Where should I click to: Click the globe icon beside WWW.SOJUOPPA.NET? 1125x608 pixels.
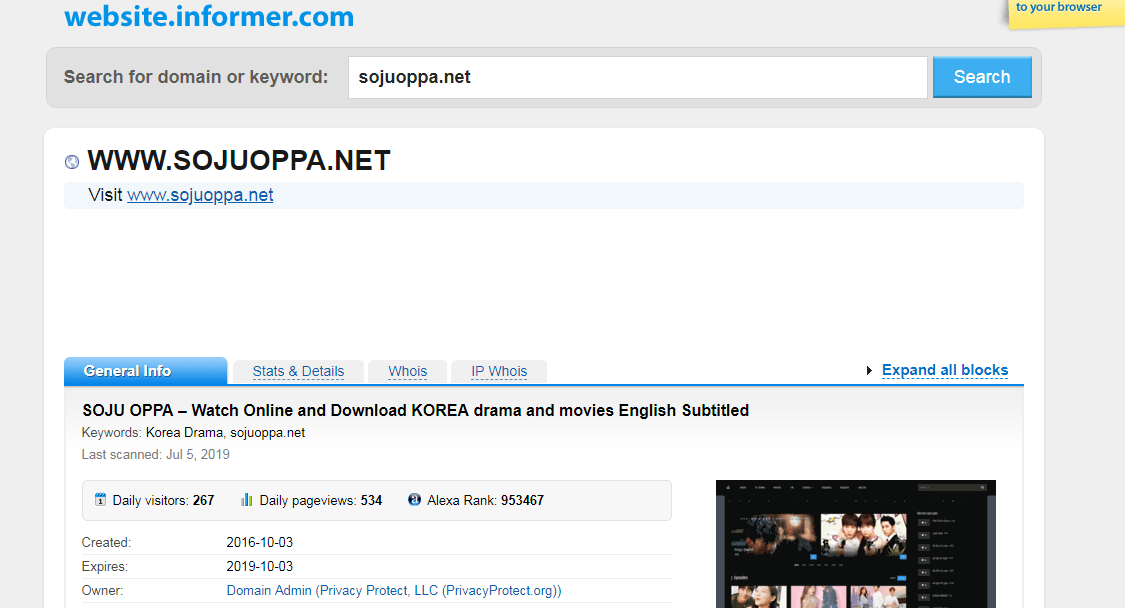pos(72,162)
